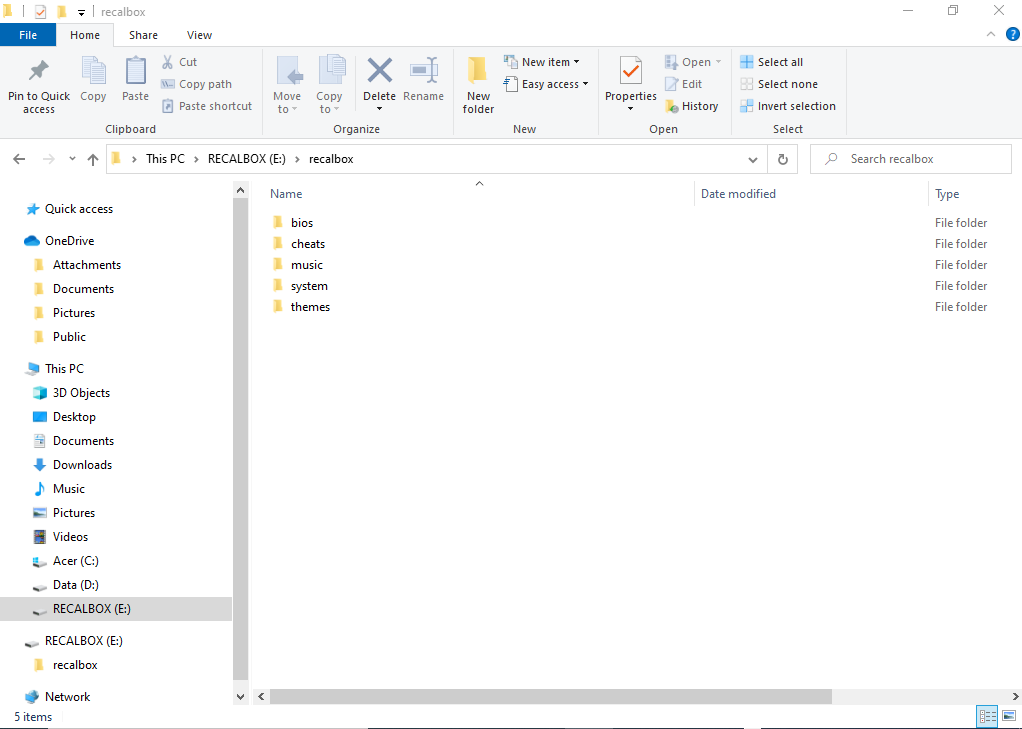This screenshot has width=1022, height=729.
Task: Open the File menu tab
Action: point(28,35)
